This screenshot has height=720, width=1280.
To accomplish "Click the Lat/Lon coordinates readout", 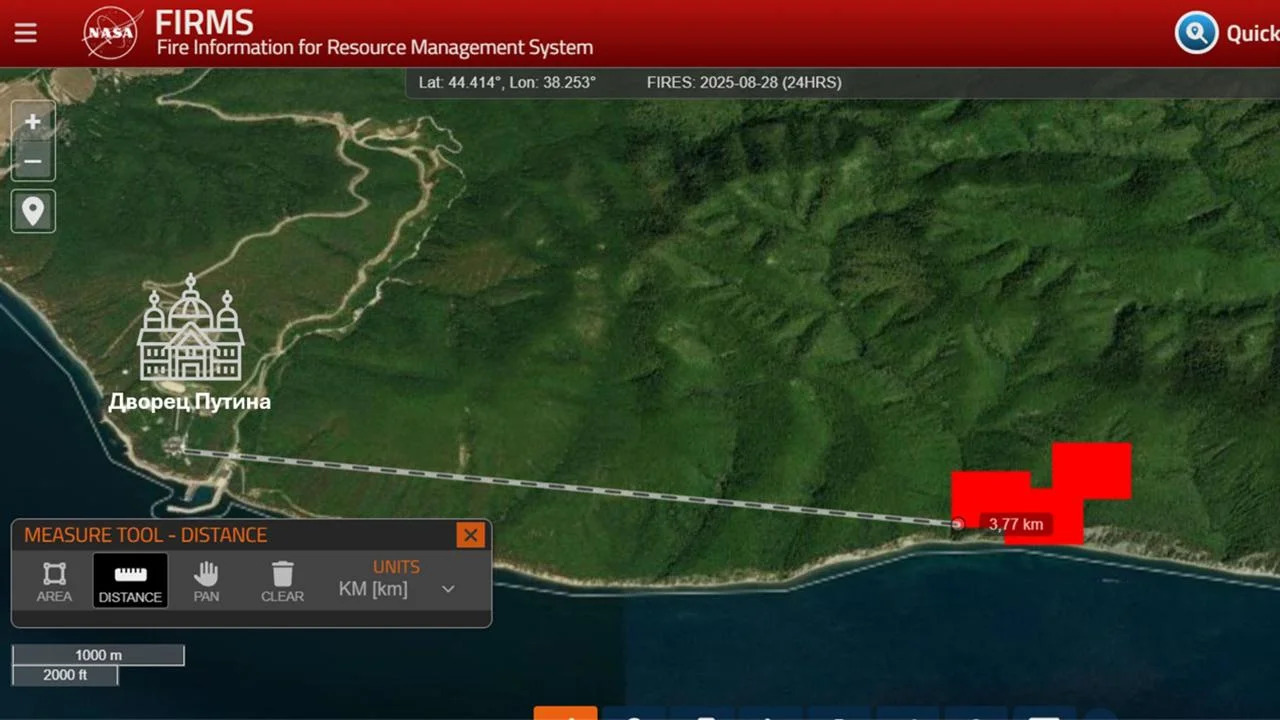I will pos(507,82).
